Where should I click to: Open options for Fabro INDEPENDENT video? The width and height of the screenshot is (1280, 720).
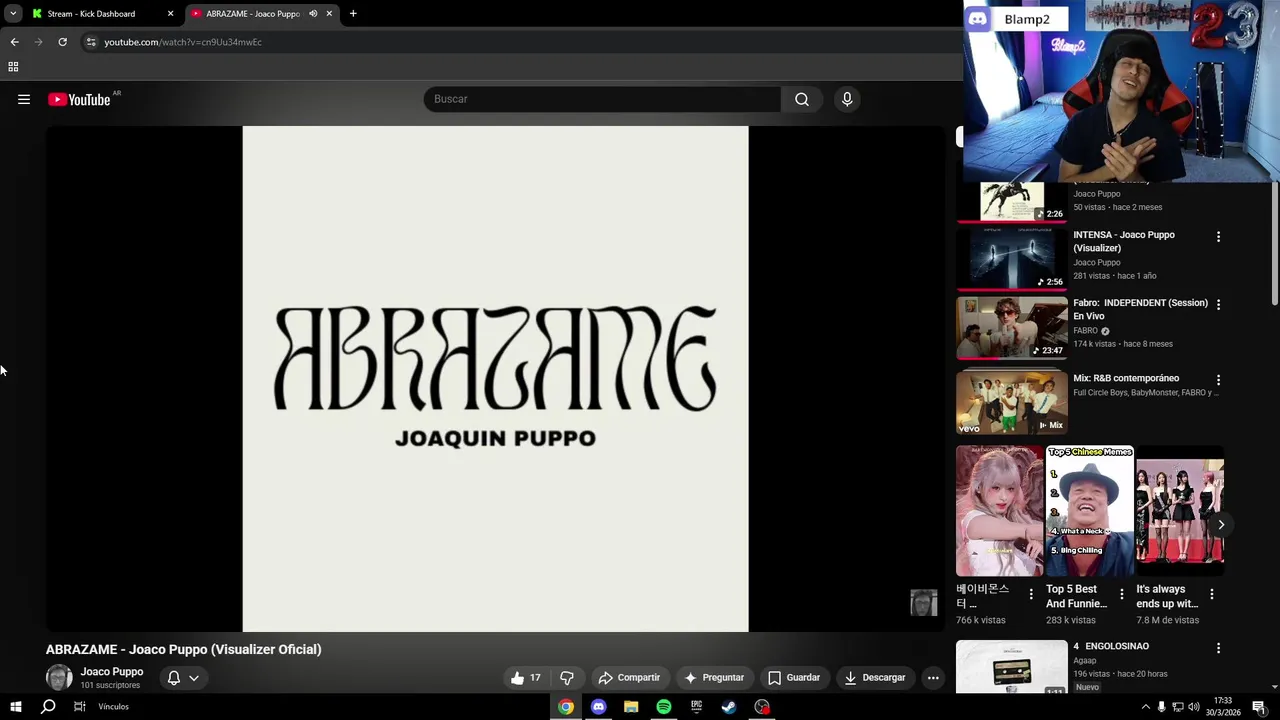click(x=1218, y=304)
